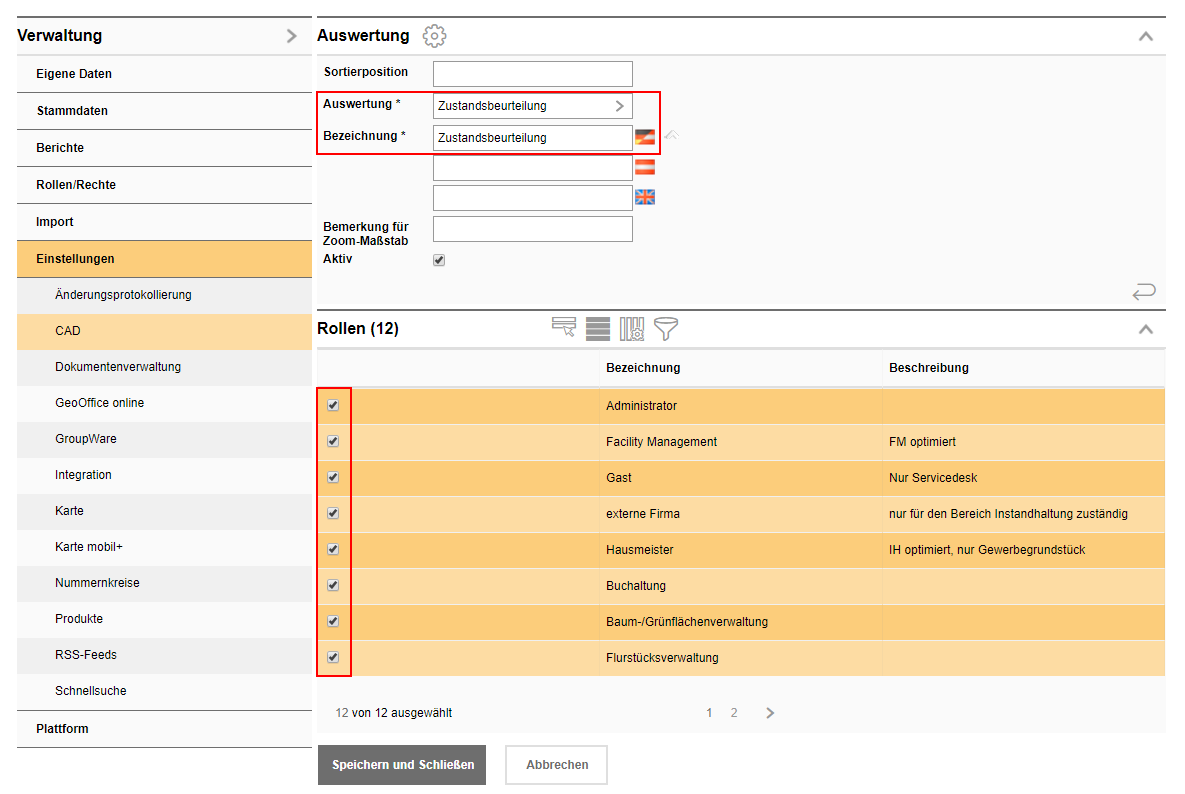Viewport: 1185px width, 794px height.
Task: Click the row selection mode icon in Rollen
Action: (x=564, y=328)
